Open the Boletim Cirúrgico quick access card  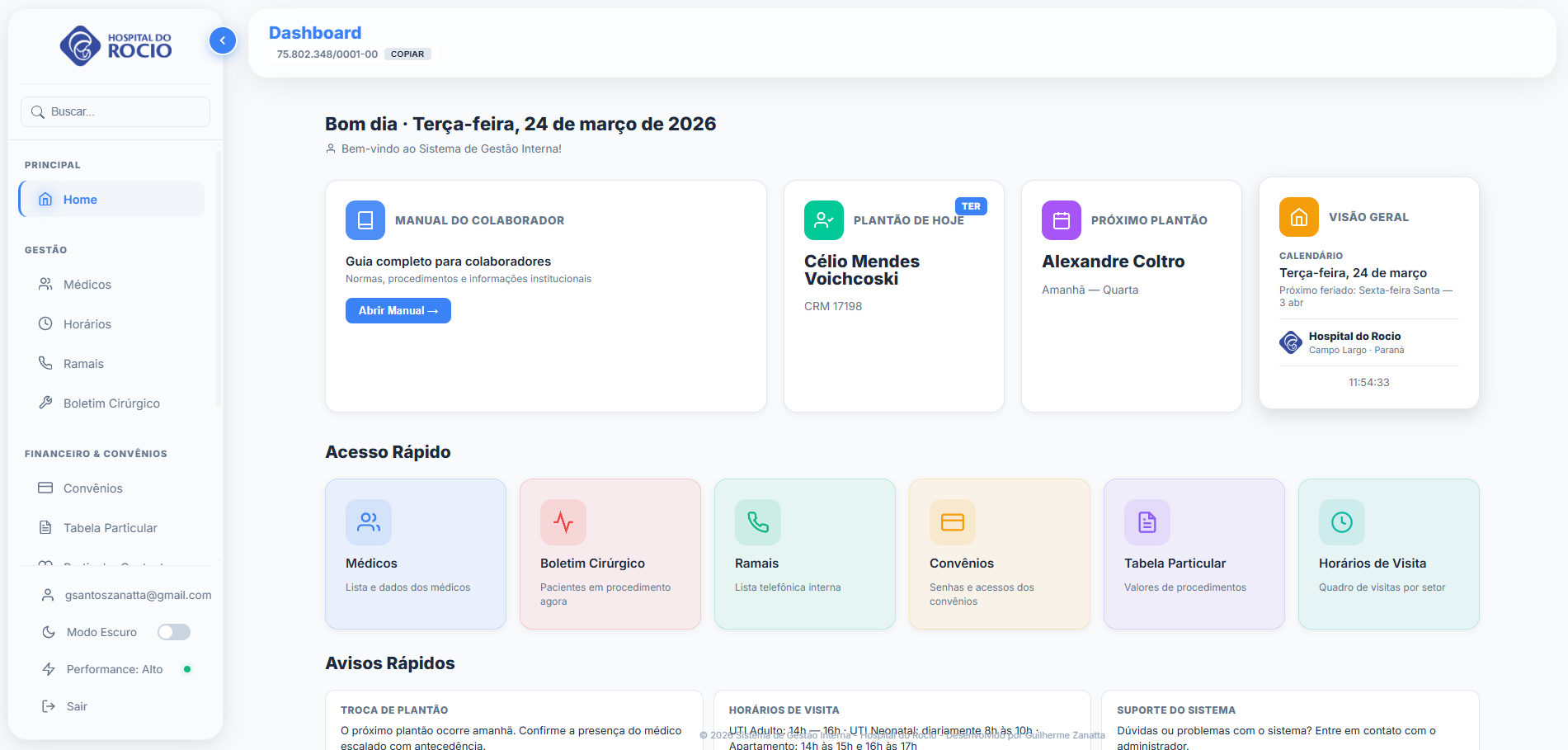(610, 554)
